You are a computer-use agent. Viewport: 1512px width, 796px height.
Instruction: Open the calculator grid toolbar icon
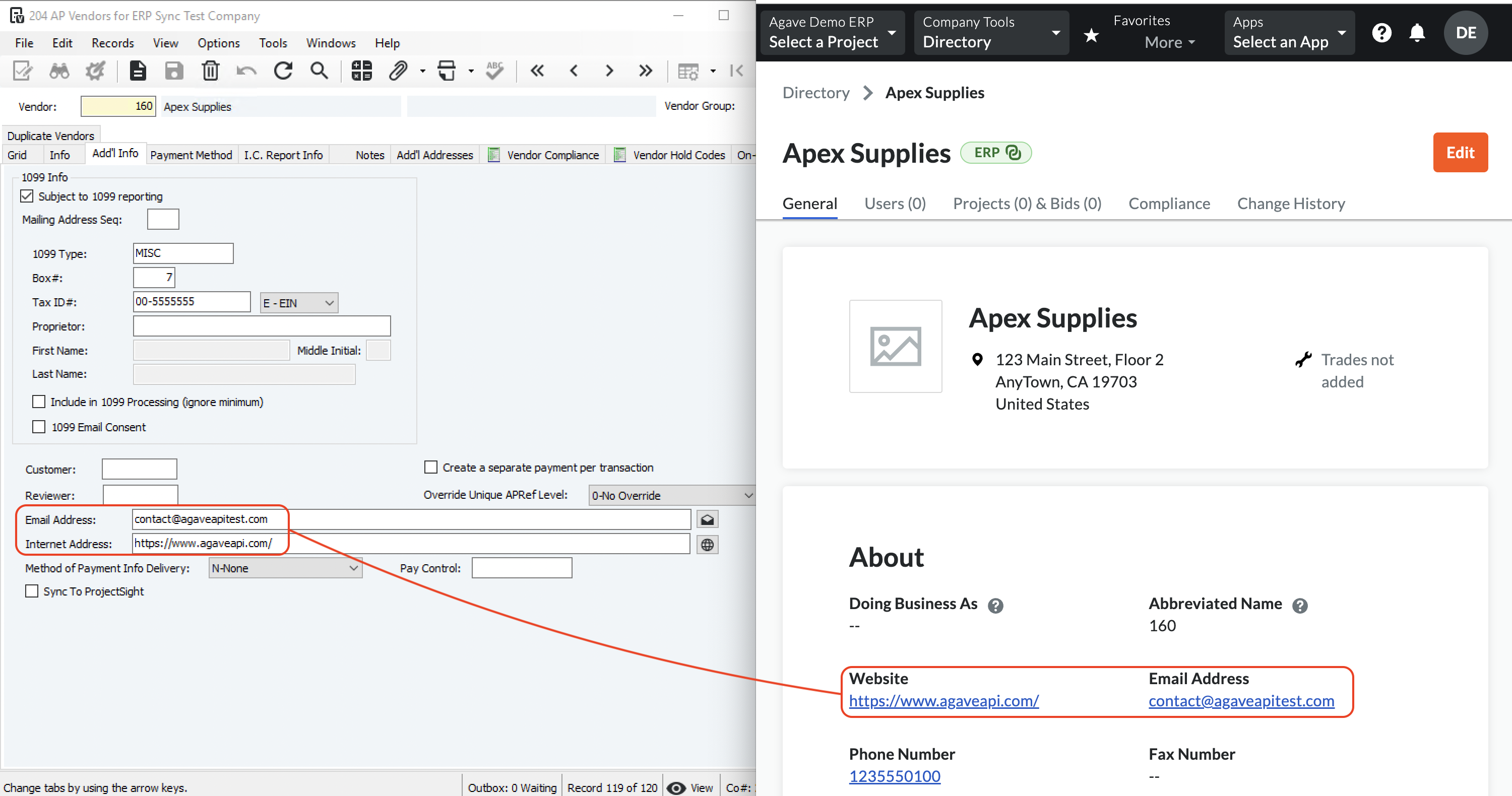361,71
